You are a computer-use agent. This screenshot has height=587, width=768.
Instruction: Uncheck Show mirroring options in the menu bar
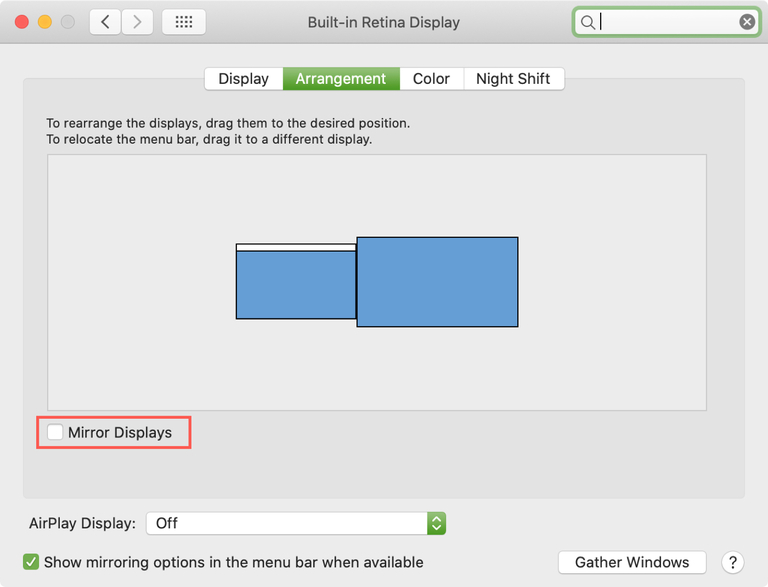tap(31, 562)
